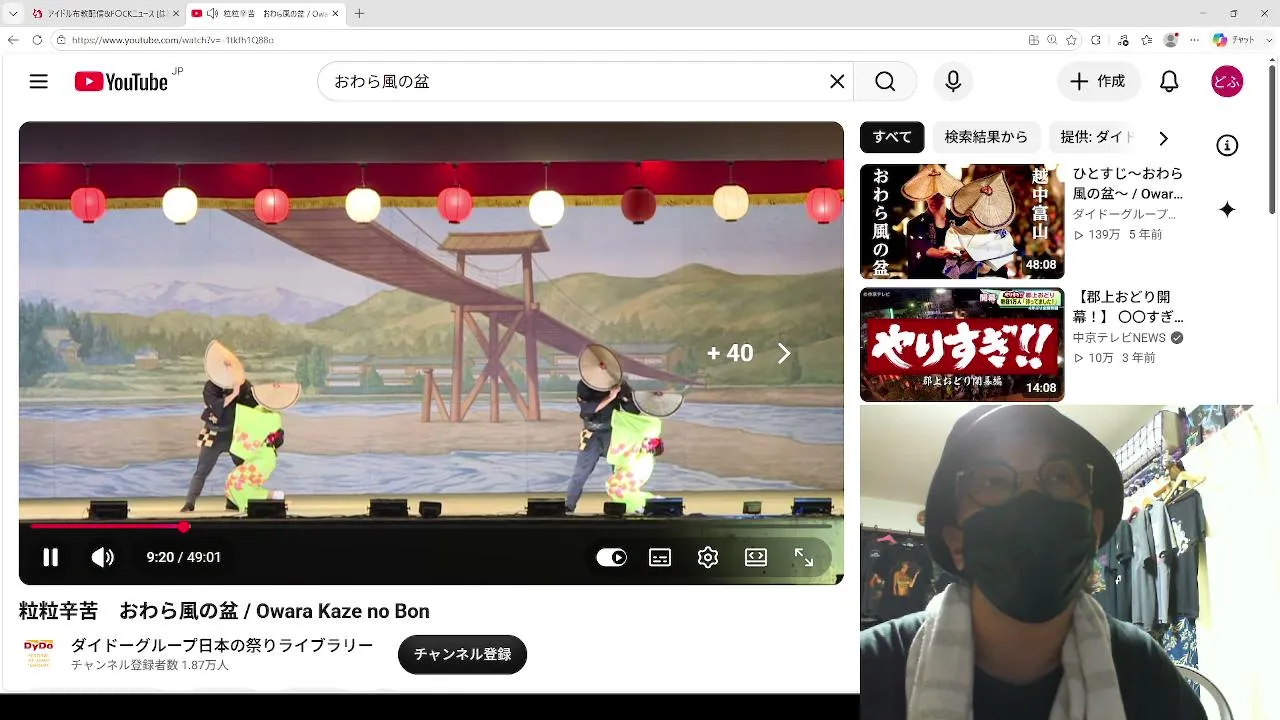Go to the YouTube home logo
Screen dimensions: 1280x720
[x=122, y=82]
